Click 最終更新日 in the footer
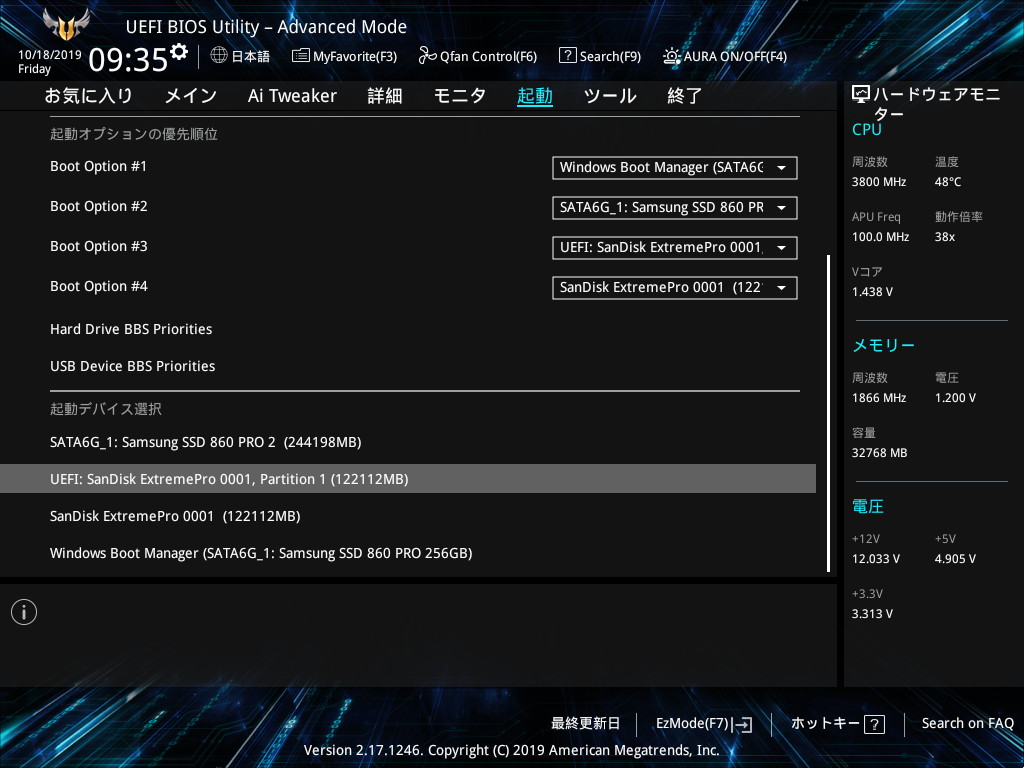Screen dimensions: 1024x768 point(585,724)
